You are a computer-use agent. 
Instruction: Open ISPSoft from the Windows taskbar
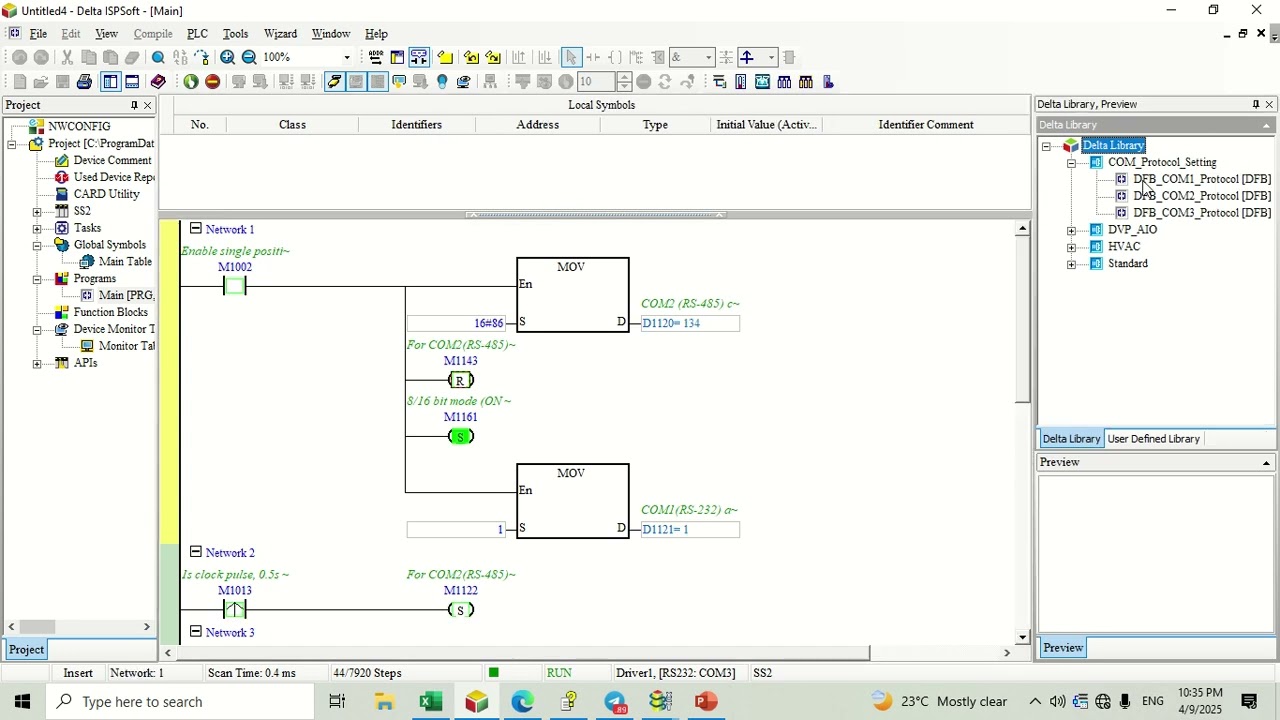[476, 701]
